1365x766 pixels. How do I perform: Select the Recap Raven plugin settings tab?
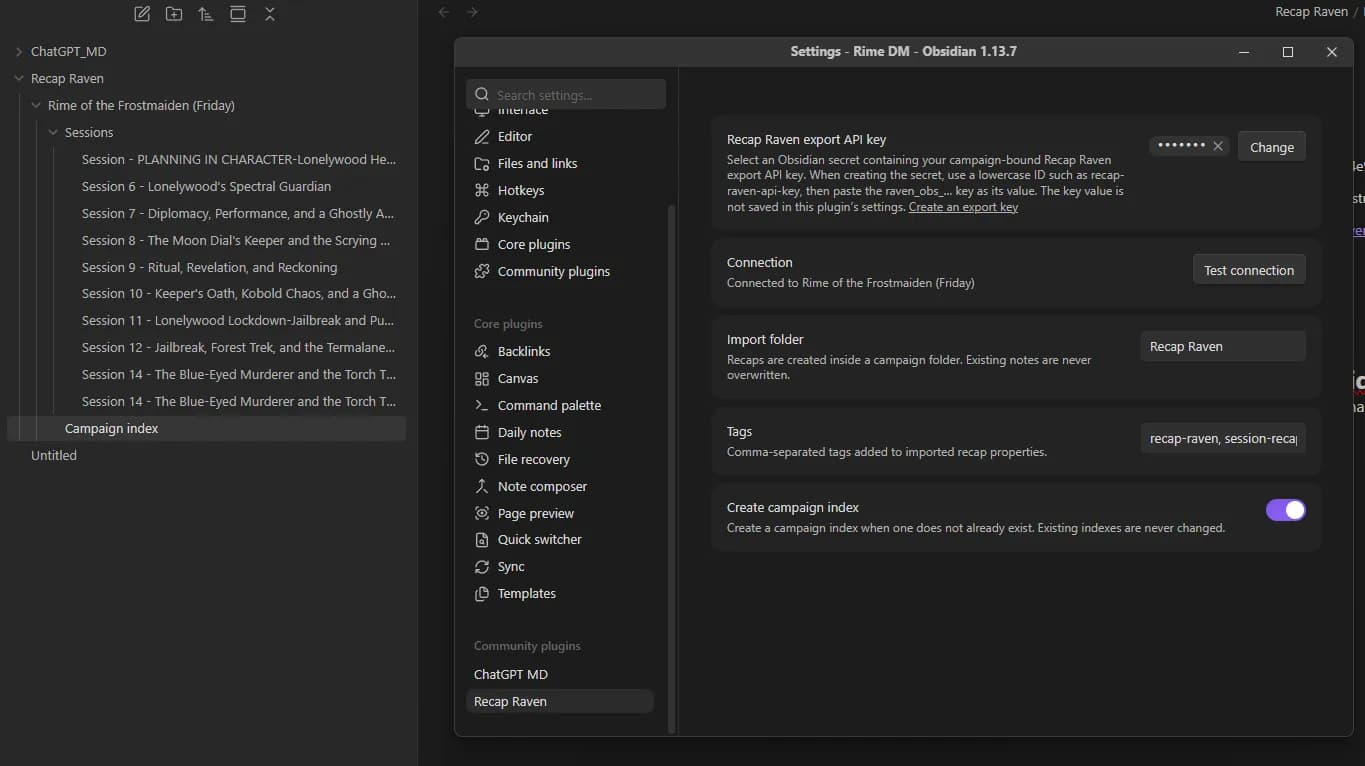560,702
